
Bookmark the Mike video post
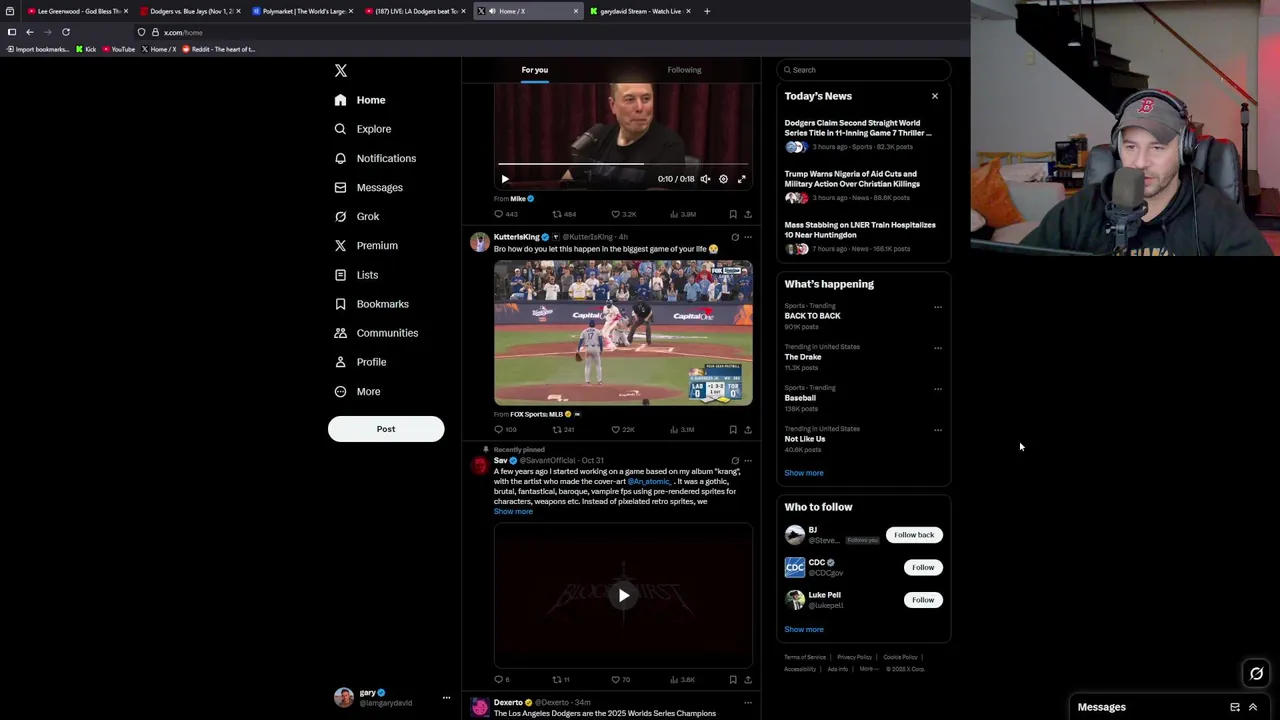pyautogui.click(x=733, y=214)
